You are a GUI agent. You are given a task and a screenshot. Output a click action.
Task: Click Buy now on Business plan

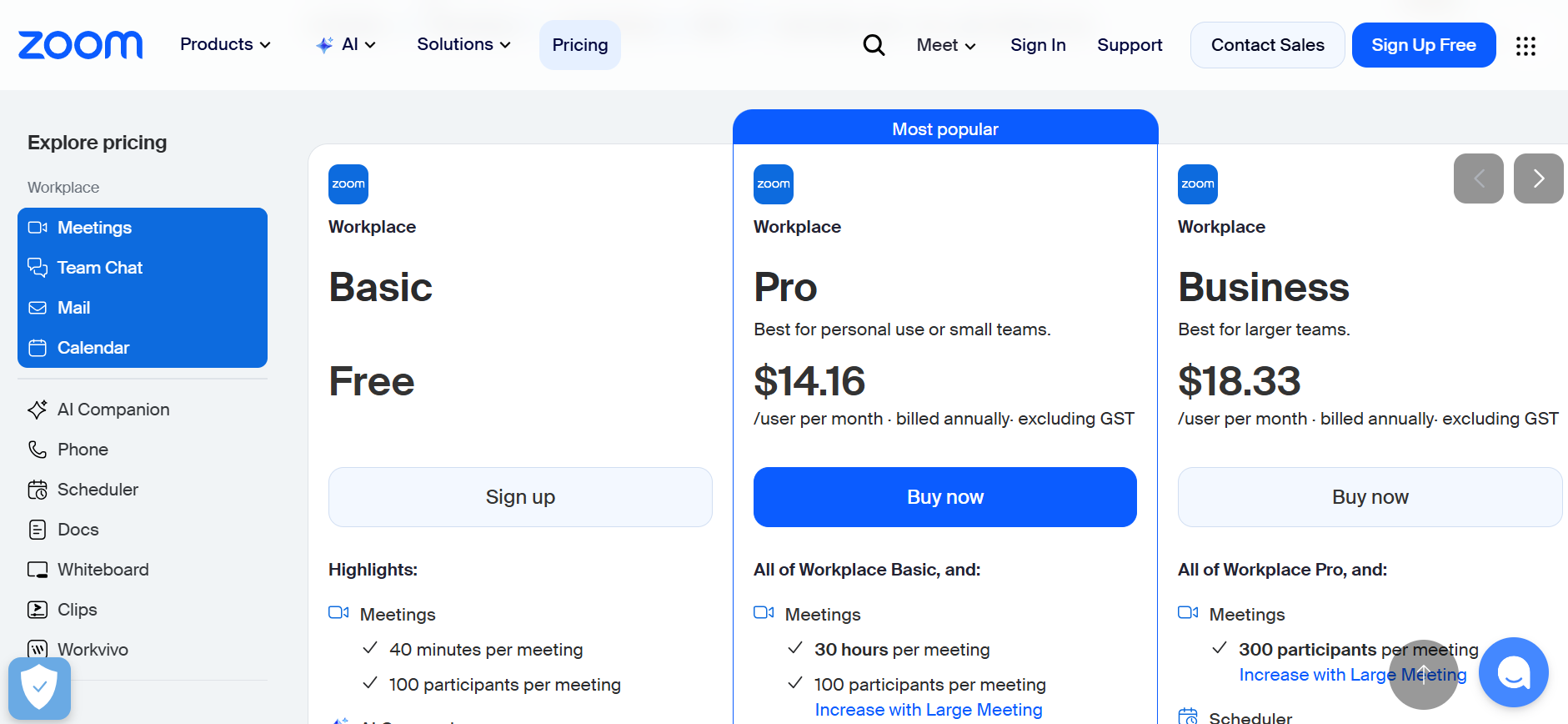click(x=1370, y=497)
